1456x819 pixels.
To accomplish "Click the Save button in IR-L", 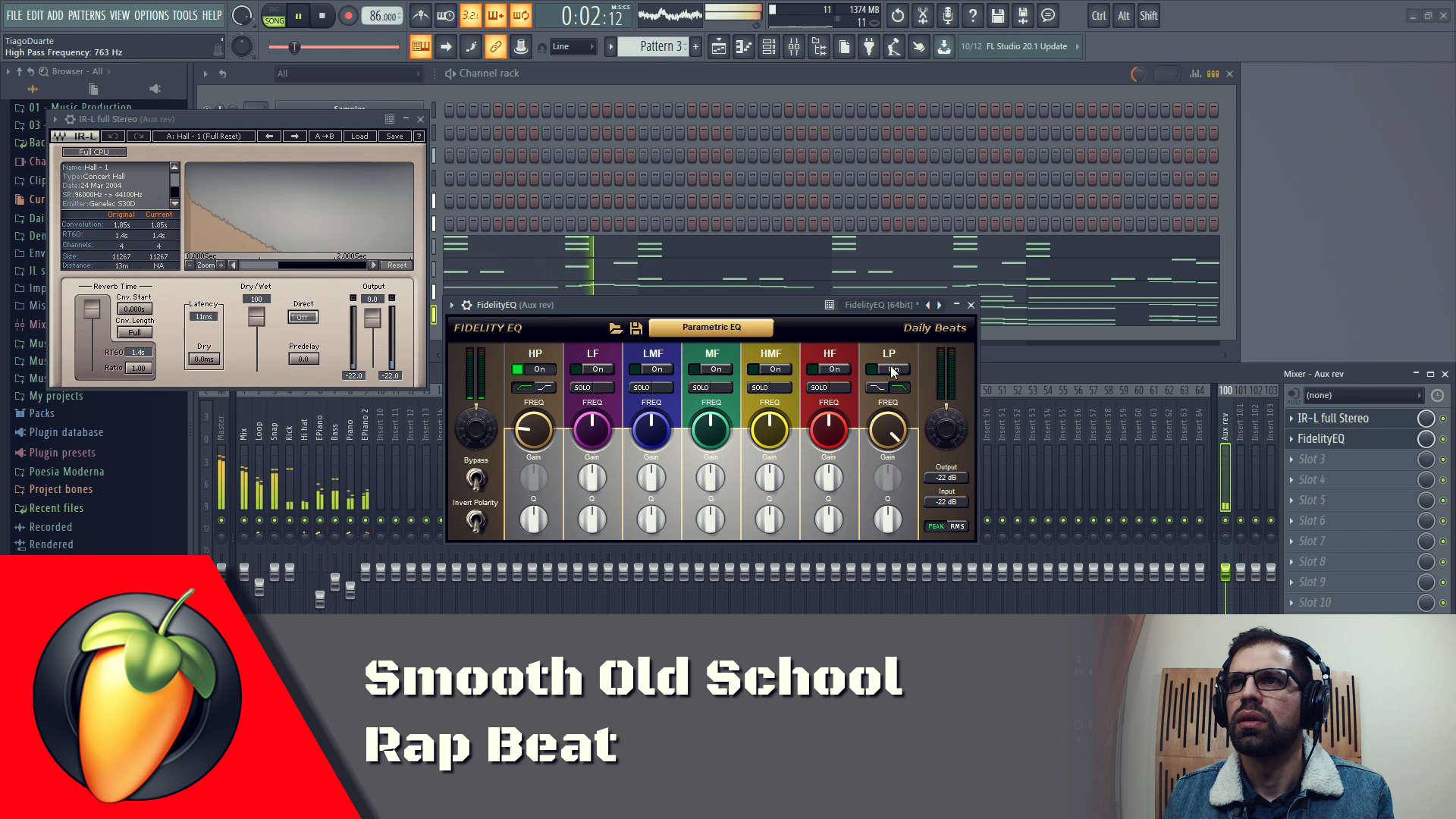I will click(394, 136).
